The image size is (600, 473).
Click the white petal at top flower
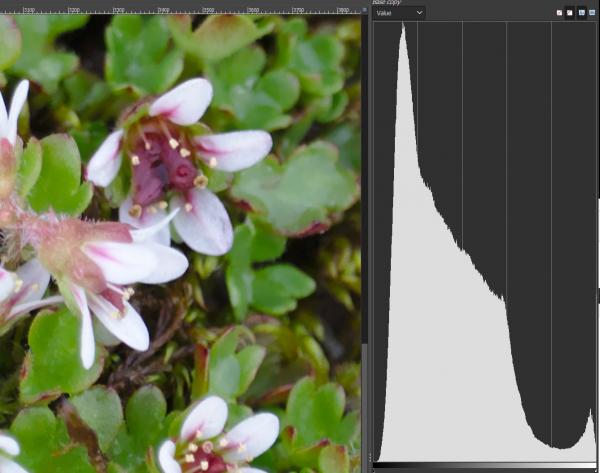click(x=184, y=100)
